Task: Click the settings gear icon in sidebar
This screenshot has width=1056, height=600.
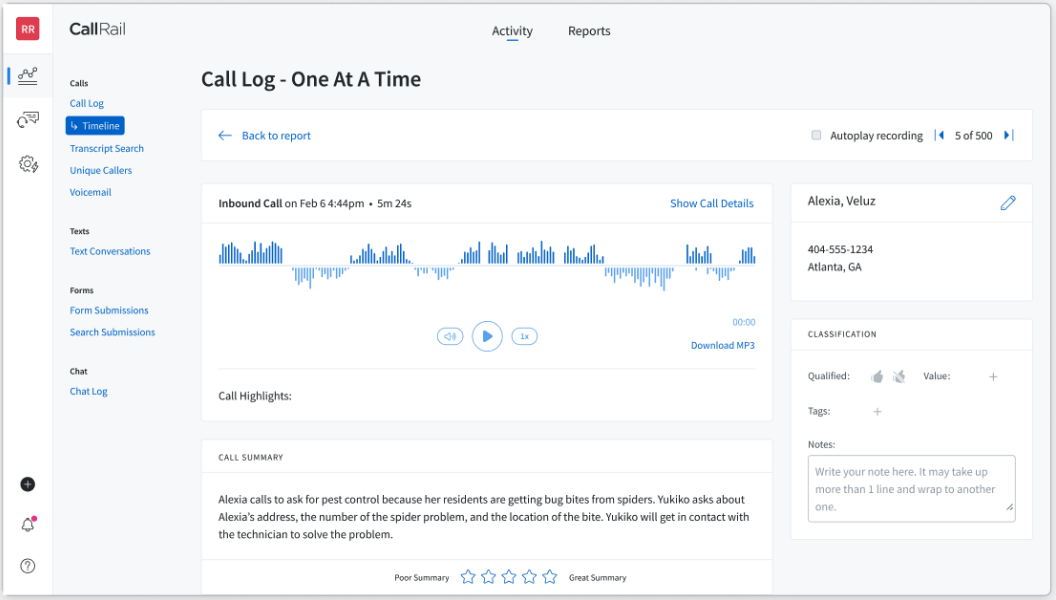Action: [x=28, y=164]
